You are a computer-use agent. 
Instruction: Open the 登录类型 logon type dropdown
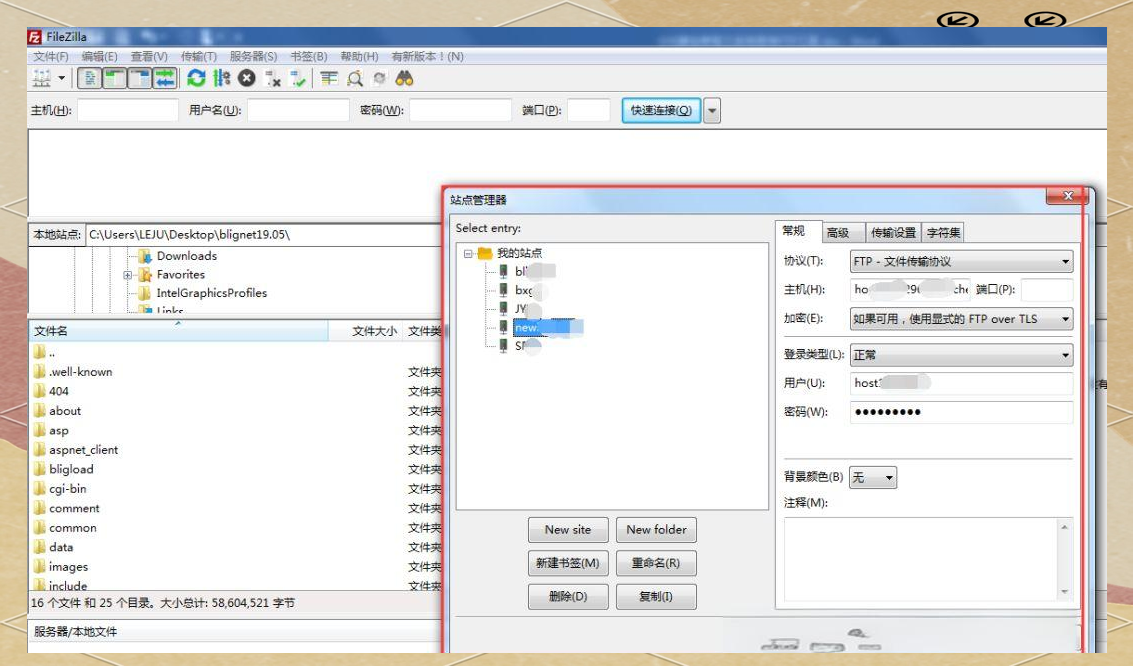tap(961, 355)
